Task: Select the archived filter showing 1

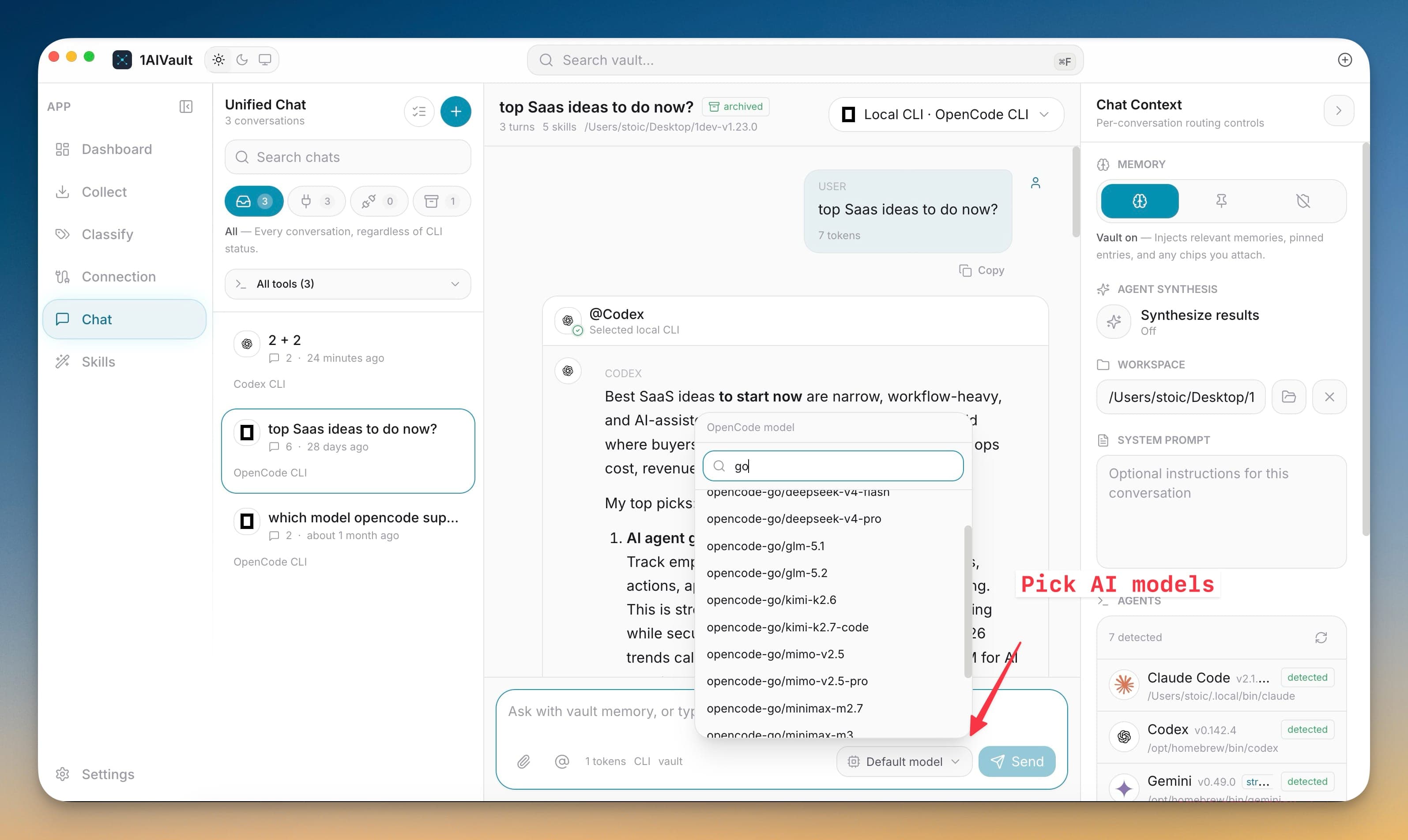Action: tap(442, 201)
